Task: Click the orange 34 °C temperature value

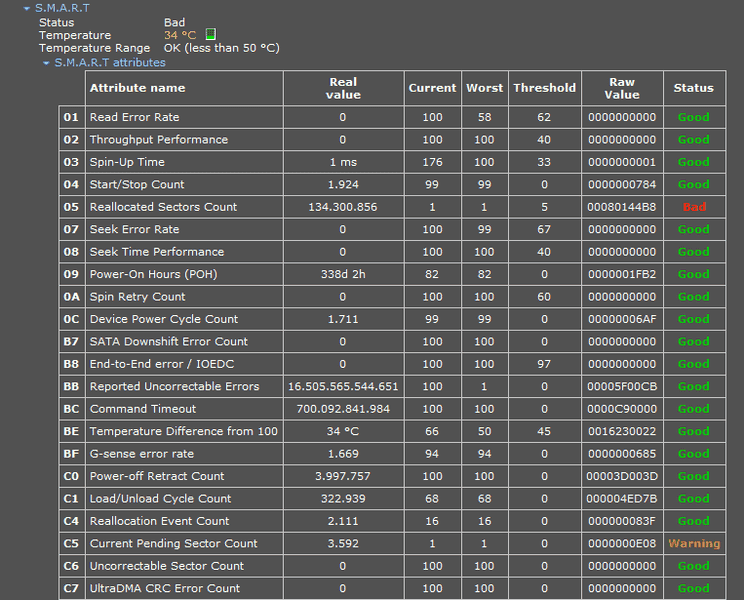Action: click(x=180, y=35)
